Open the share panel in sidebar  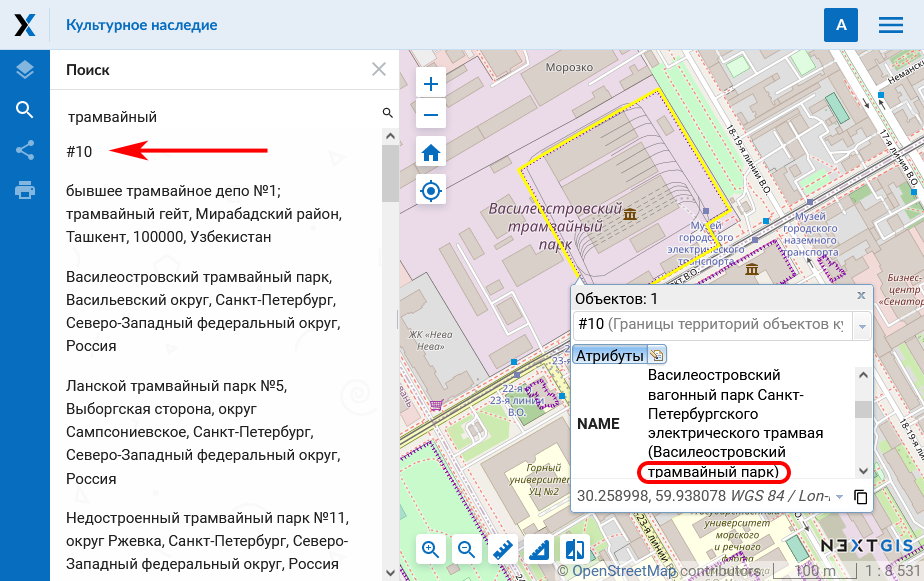[x=25, y=150]
